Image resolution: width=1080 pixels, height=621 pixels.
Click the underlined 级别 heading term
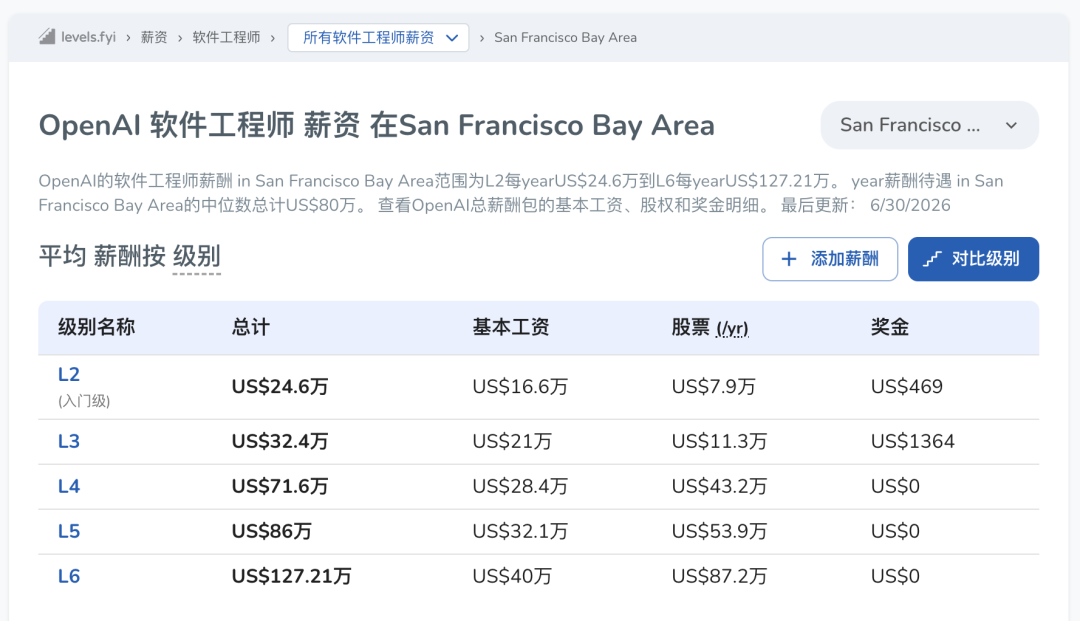[x=196, y=256]
